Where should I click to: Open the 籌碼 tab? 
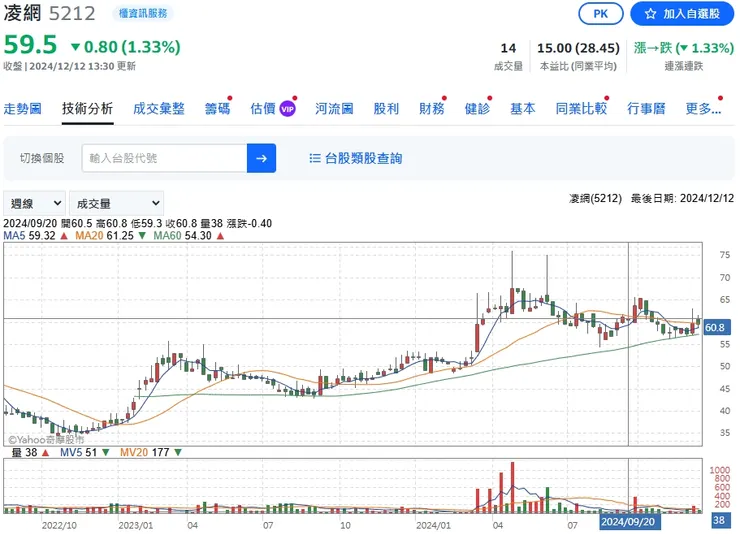click(218, 109)
